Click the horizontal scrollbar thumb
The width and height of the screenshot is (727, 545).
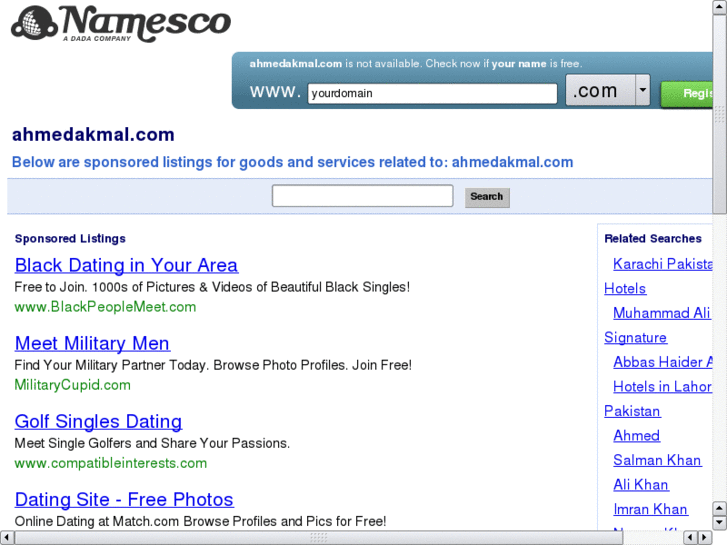pos(319,538)
